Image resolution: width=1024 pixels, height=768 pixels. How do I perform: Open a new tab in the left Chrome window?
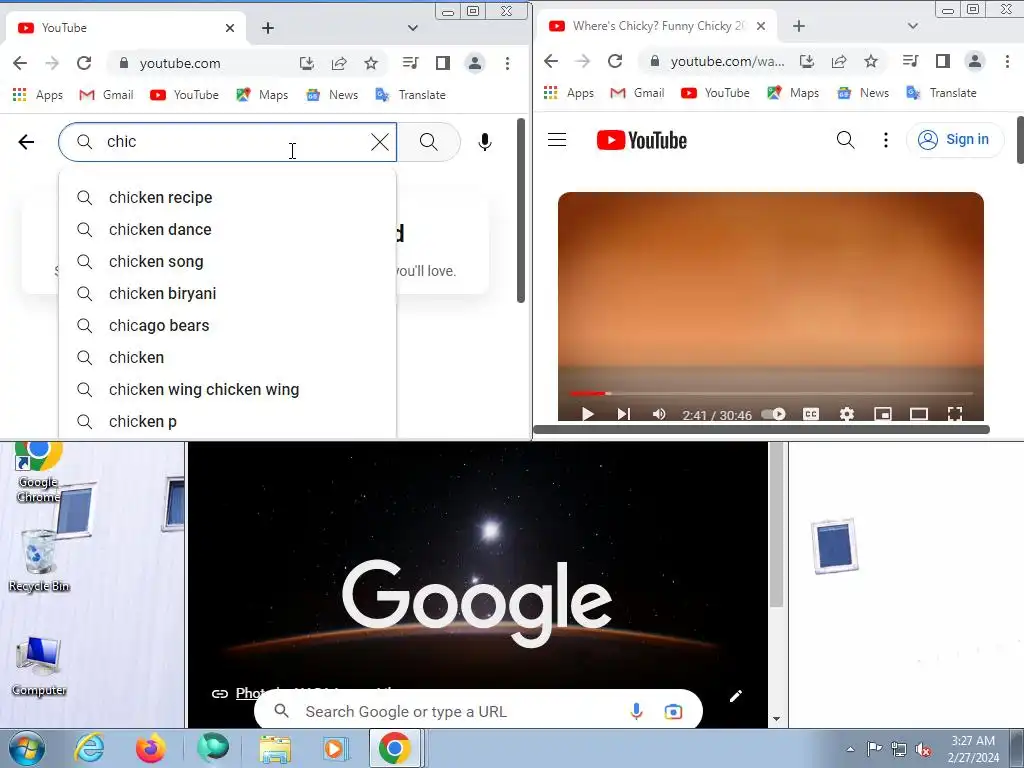[x=268, y=28]
